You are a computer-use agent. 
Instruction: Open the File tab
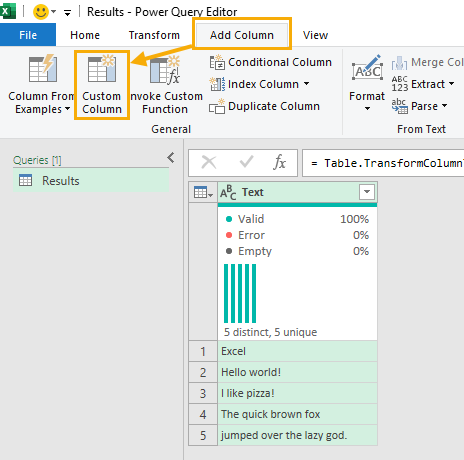tap(28, 35)
